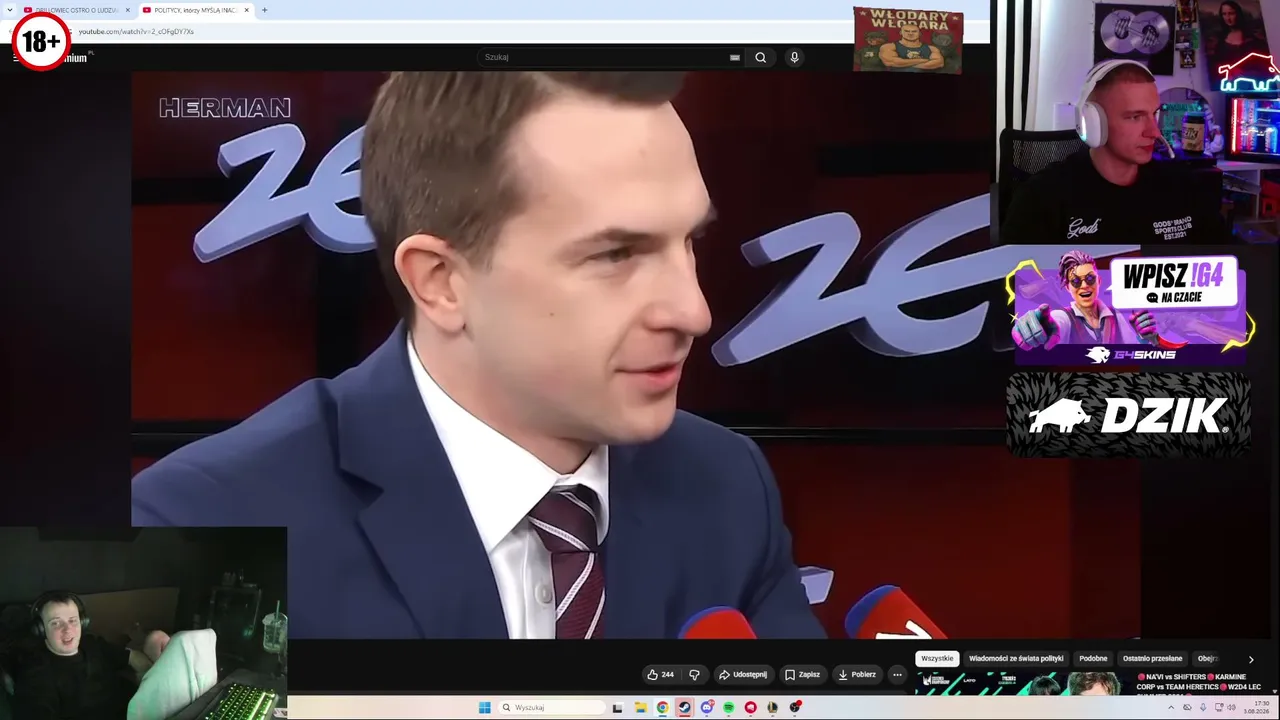This screenshot has height=720, width=1280.
Task: Expand more filter chips with right arrow
Action: pos(1250,659)
